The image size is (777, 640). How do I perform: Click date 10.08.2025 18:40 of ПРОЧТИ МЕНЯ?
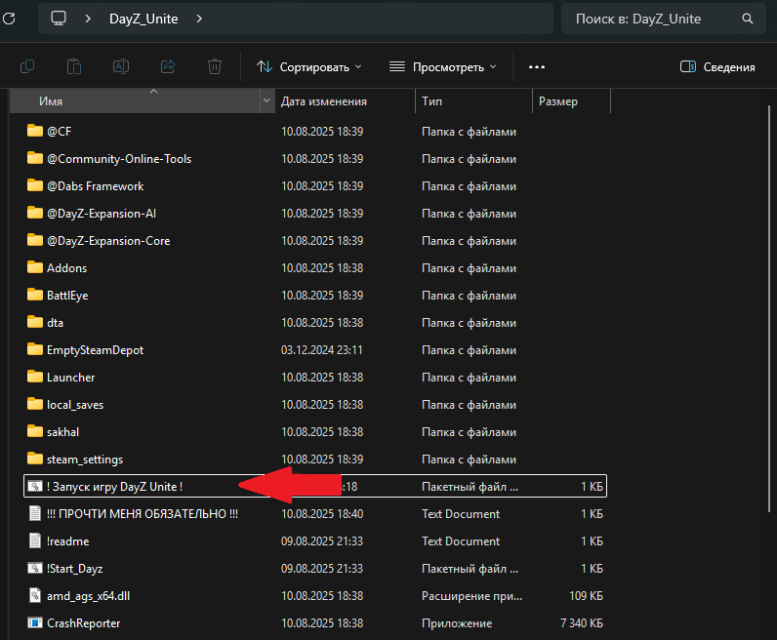pyautogui.click(x=322, y=514)
